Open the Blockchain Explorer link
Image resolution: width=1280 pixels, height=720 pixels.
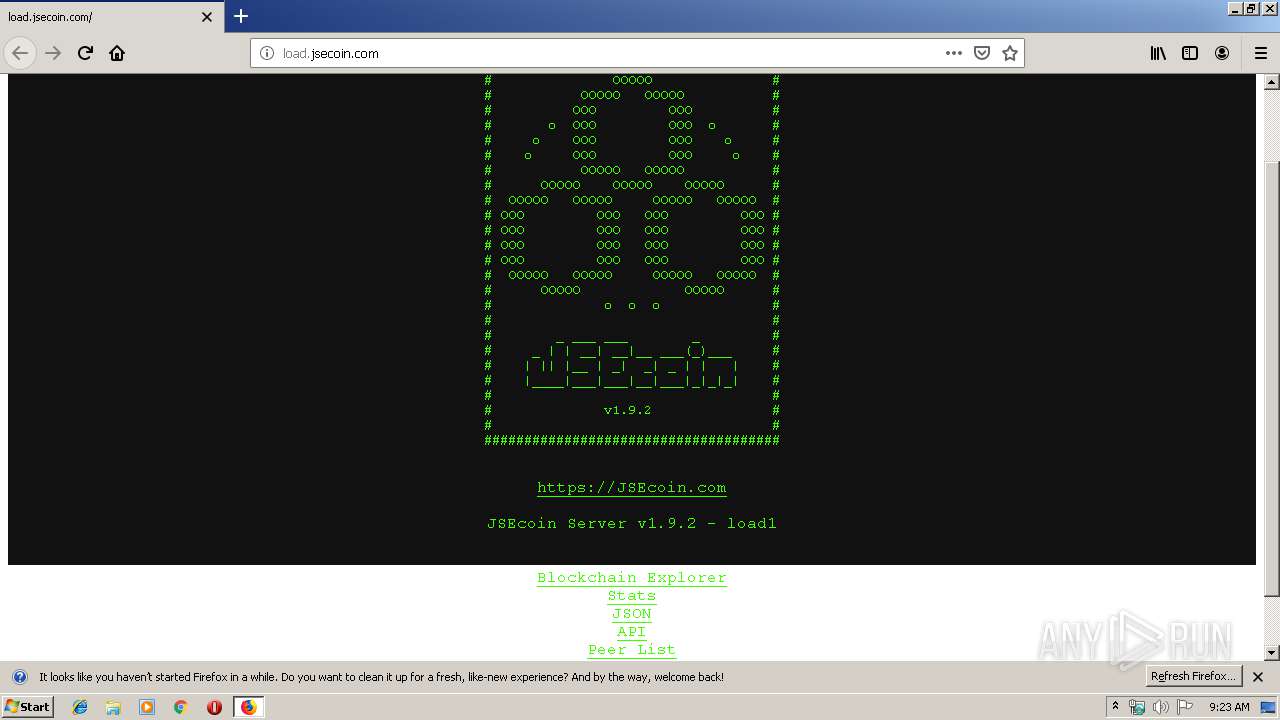tap(632, 578)
